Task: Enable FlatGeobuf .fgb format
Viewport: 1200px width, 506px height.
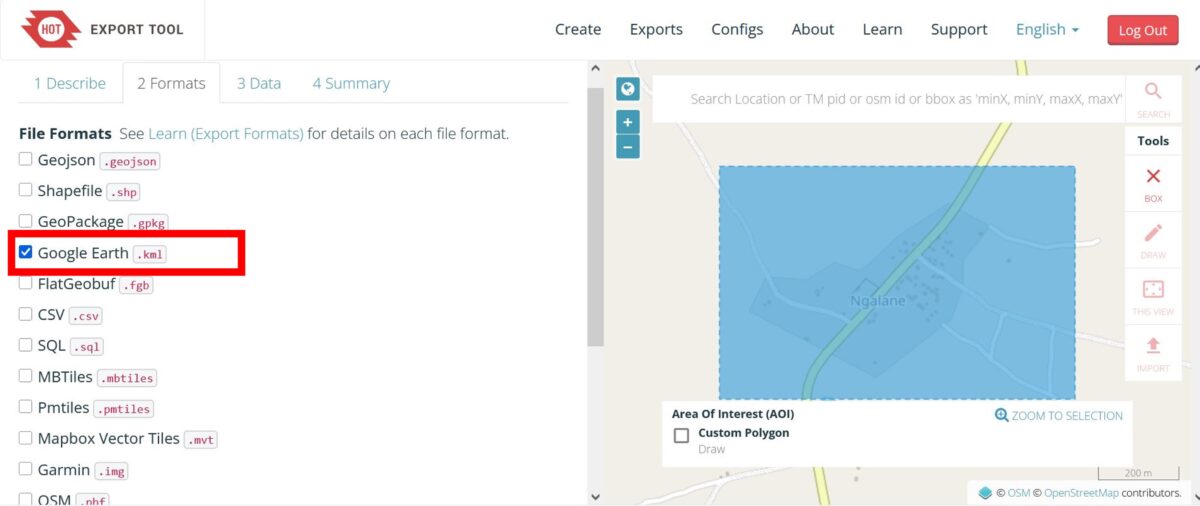Action: pos(26,283)
